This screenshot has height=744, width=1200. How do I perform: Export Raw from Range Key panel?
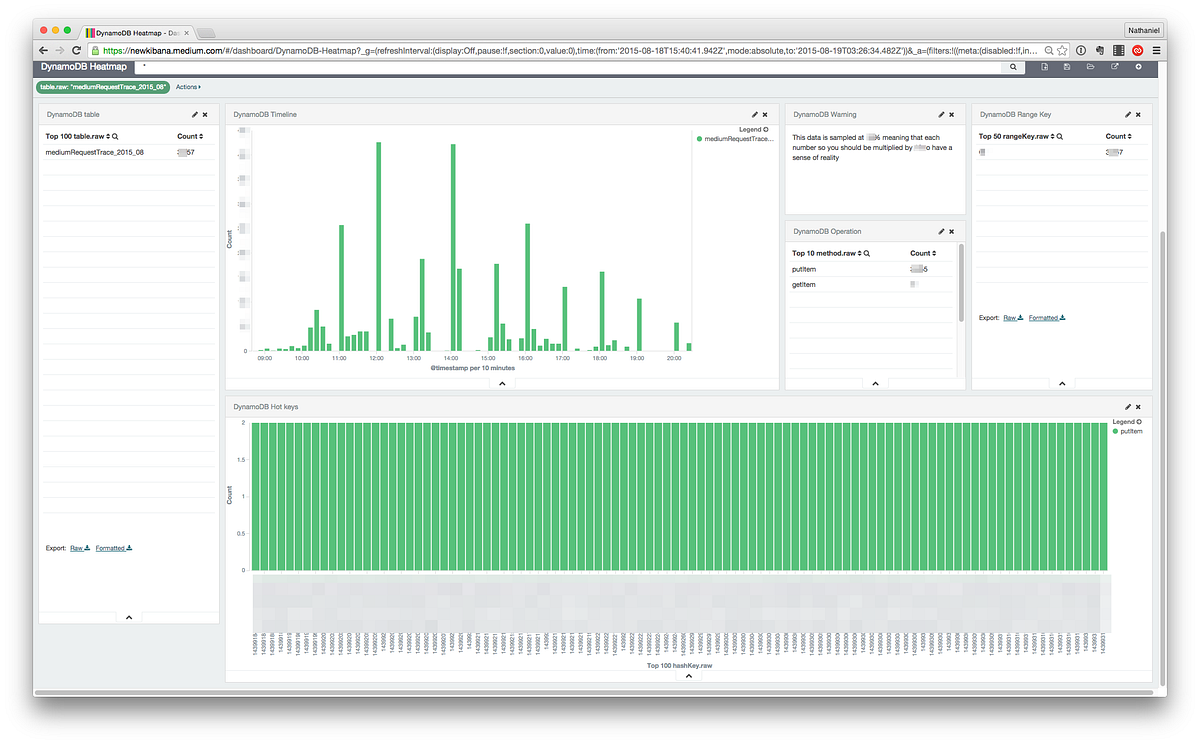point(1013,318)
